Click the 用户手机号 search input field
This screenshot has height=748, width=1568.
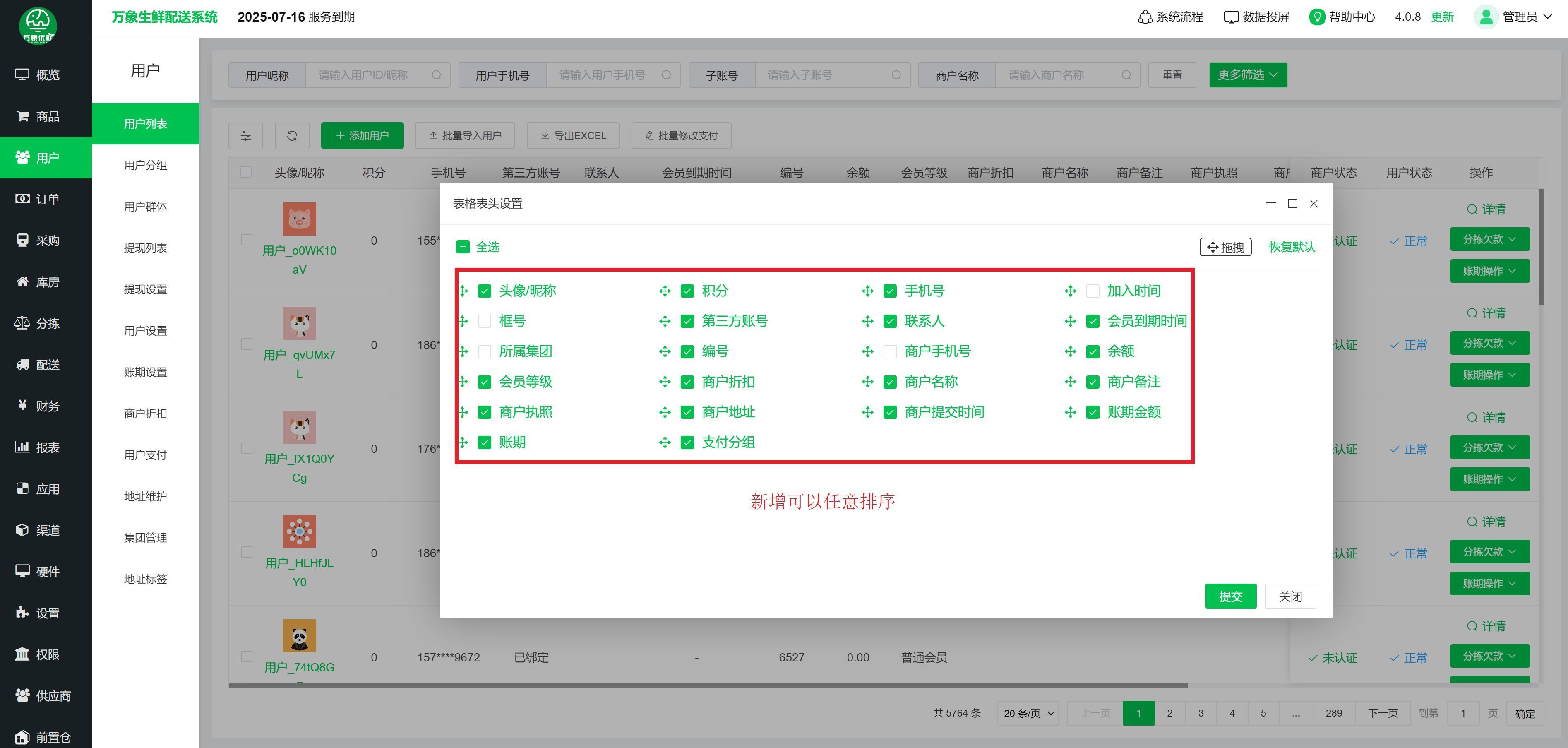(x=603, y=75)
